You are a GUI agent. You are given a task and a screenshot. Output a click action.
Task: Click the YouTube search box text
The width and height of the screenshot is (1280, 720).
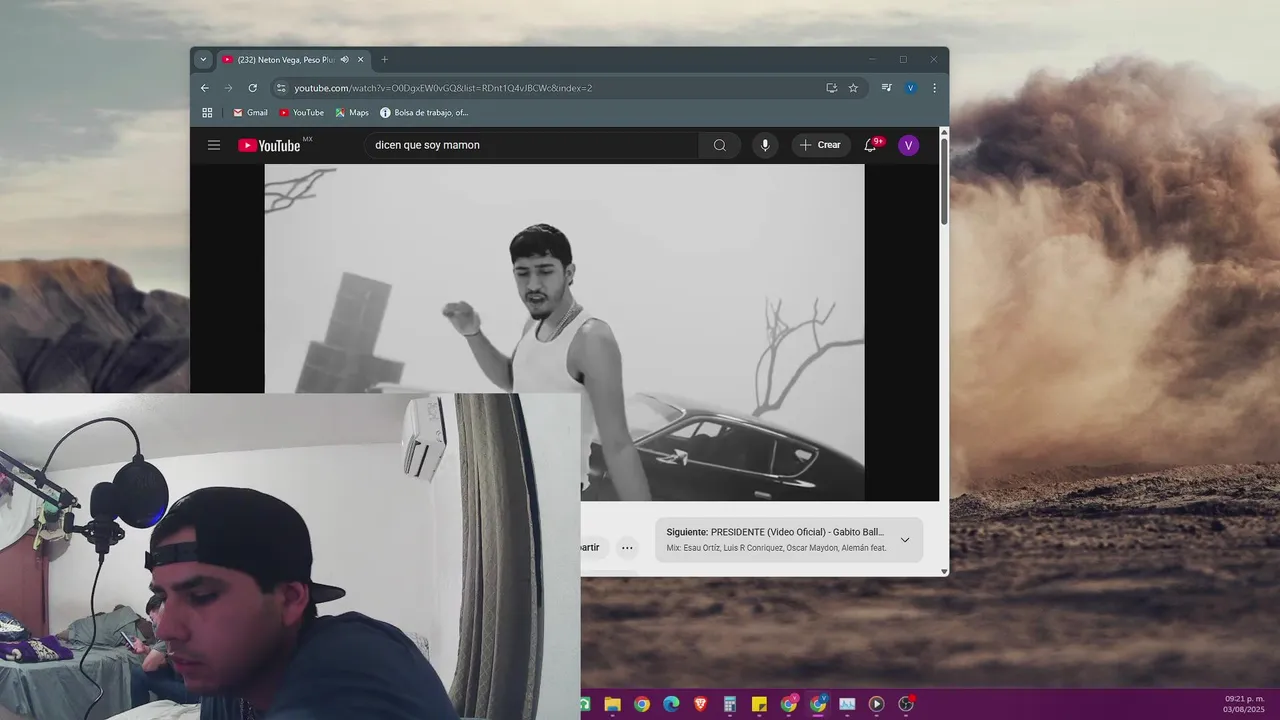pos(427,145)
